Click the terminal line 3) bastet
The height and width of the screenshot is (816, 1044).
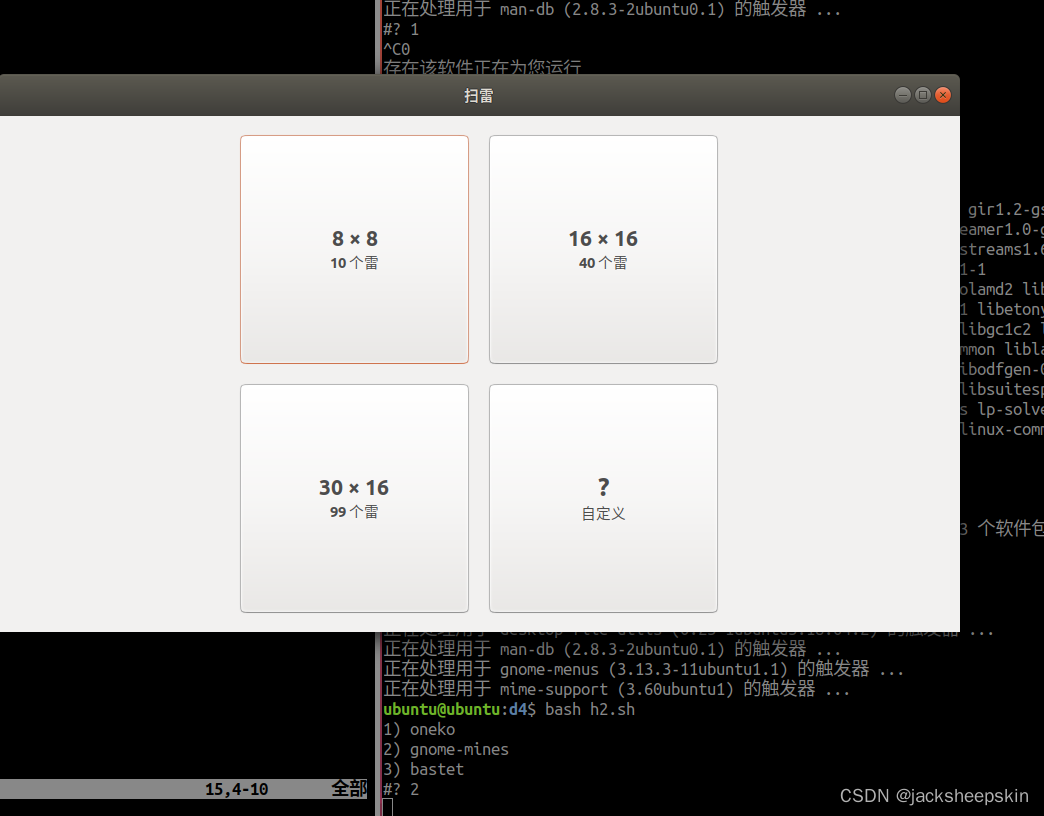[x=423, y=768]
